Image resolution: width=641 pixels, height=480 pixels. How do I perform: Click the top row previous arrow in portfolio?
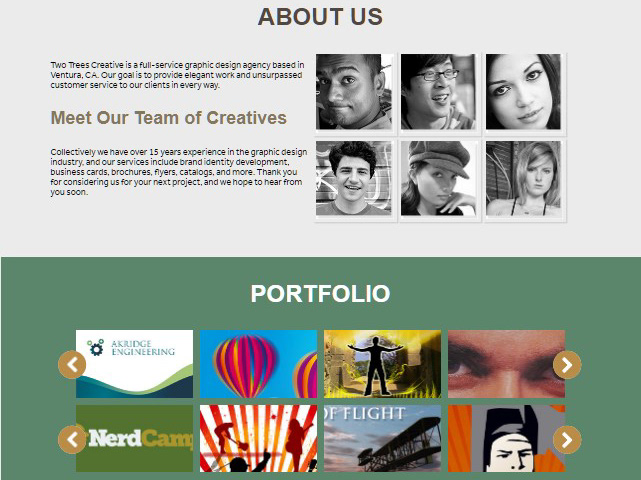click(72, 364)
